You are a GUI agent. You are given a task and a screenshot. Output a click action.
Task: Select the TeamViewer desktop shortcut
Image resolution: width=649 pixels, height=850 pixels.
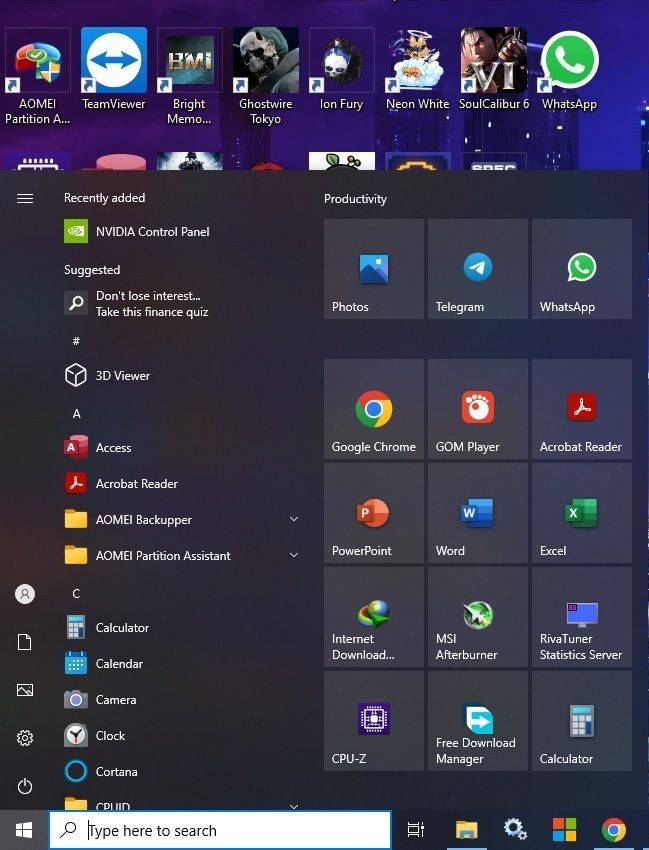click(x=114, y=69)
